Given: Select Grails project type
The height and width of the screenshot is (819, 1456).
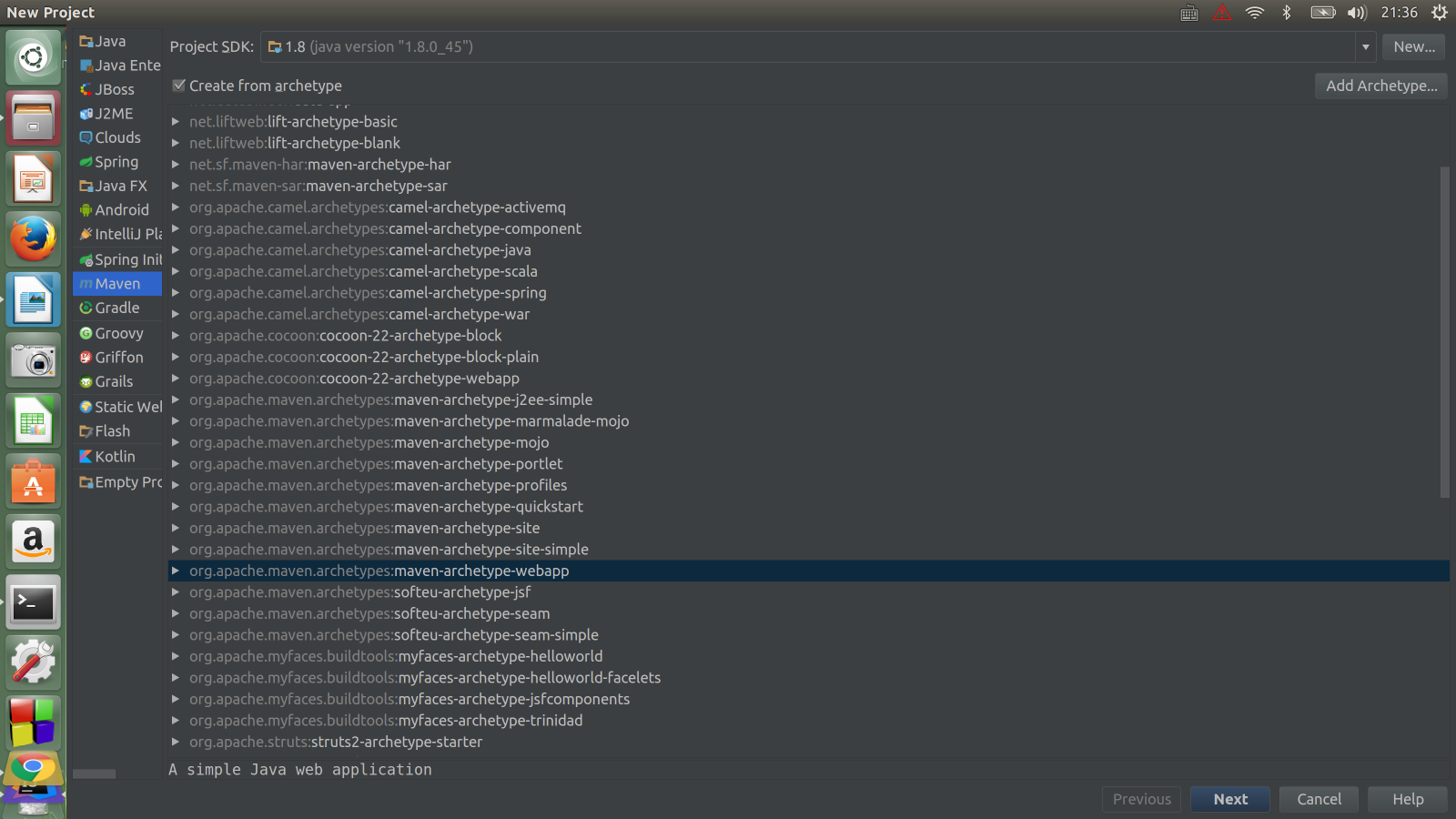Looking at the screenshot, I should point(117,381).
